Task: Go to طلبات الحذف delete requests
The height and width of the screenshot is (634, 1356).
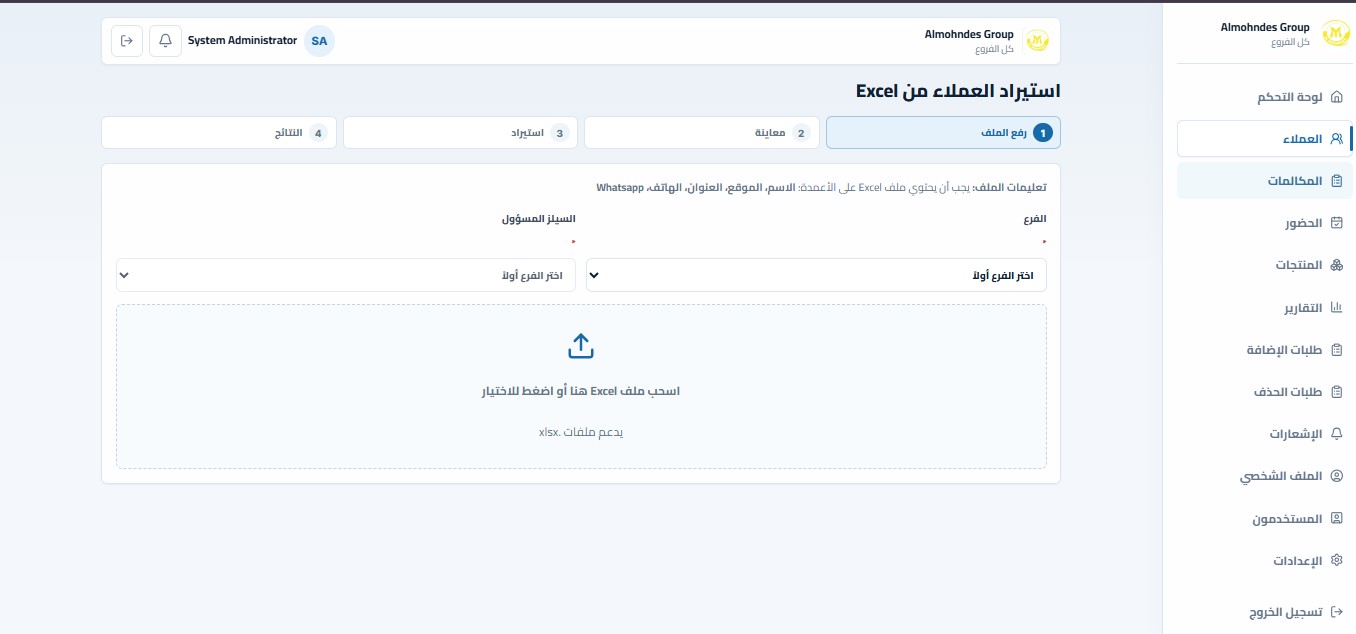Action: click(1265, 392)
